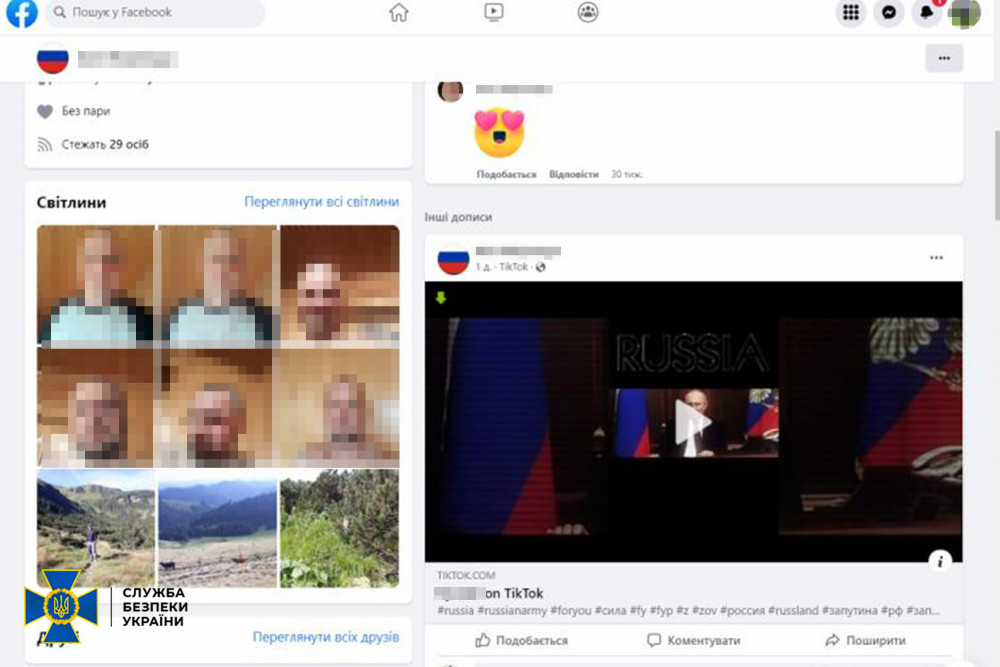Open Messenger chats icon
This screenshot has height=667, width=1000.
pyautogui.click(x=888, y=13)
